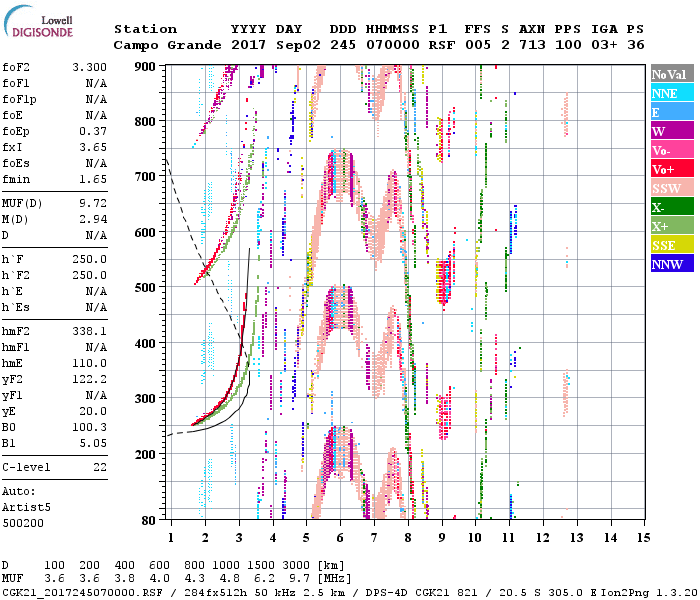Click the M(D) value 2.94

pos(93,219)
